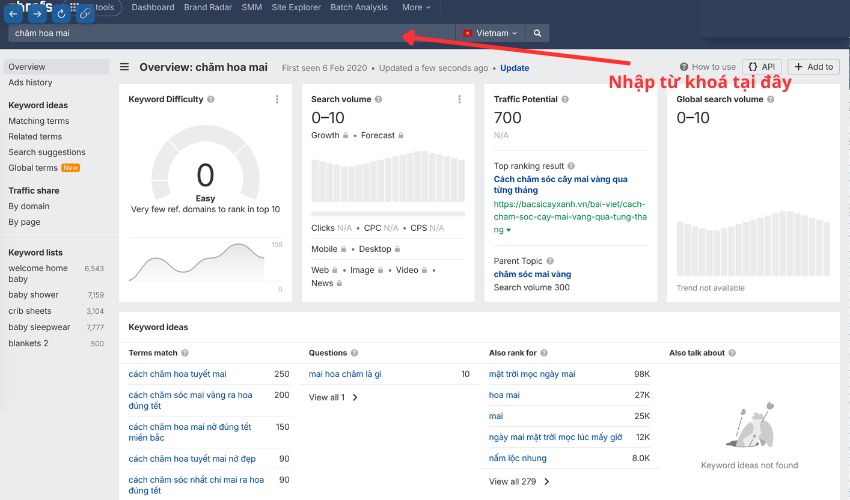Open Keyword Difficulty card three-dot menu

pyautogui.click(x=277, y=100)
